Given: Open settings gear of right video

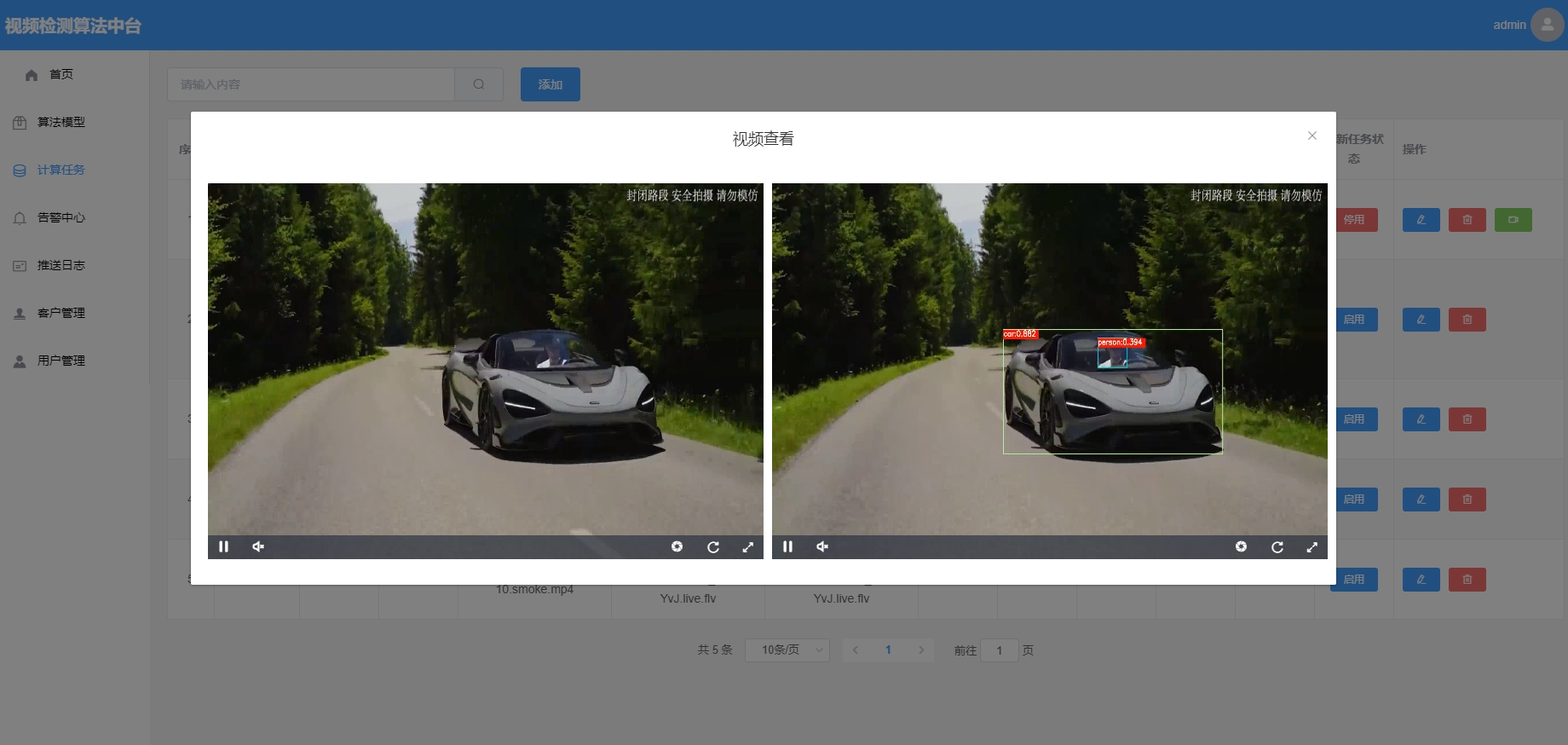Looking at the screenshot, I should click(x=1241, y=546).
